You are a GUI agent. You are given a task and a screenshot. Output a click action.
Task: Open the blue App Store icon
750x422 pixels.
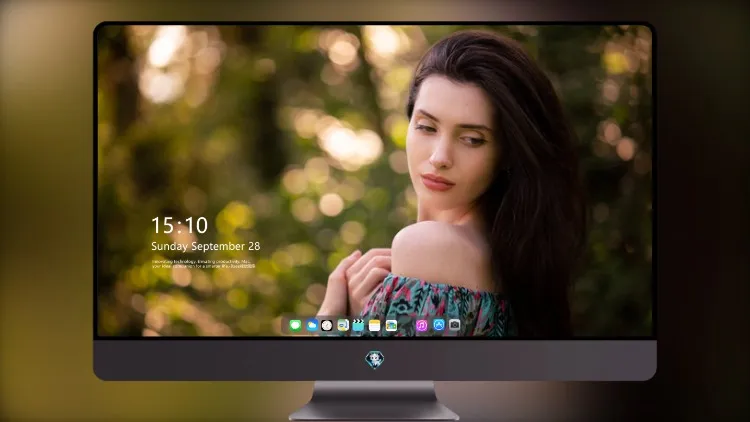tap(439, 325)
